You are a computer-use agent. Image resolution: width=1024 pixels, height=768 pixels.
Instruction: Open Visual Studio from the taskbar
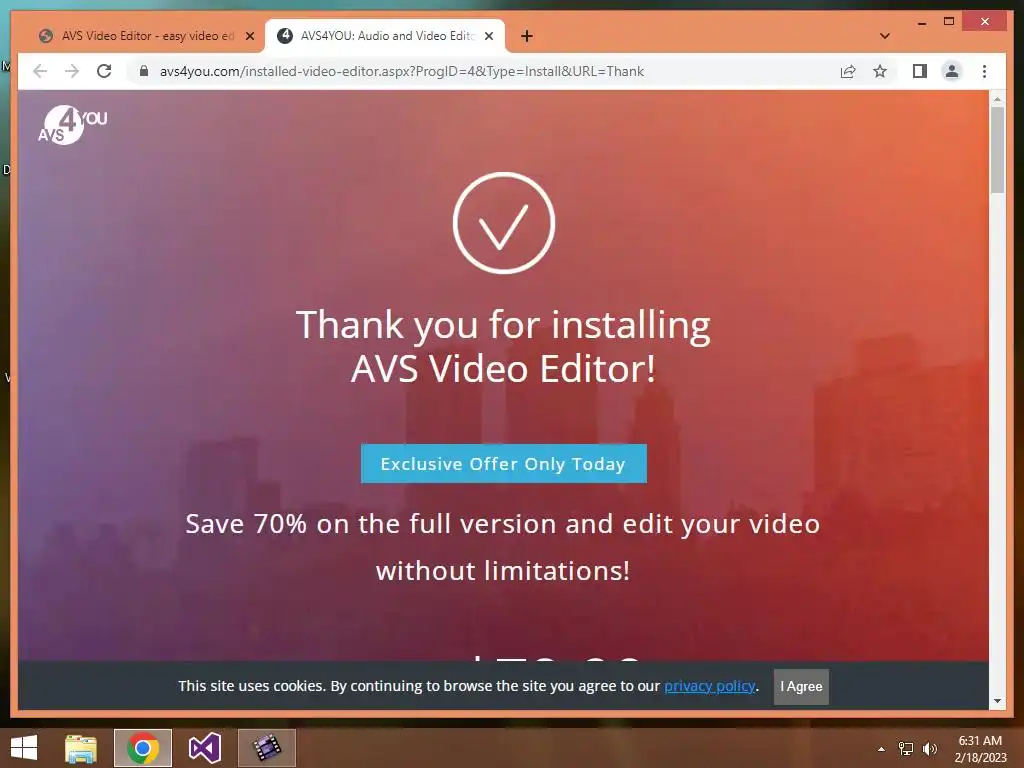tap(204, 748)
